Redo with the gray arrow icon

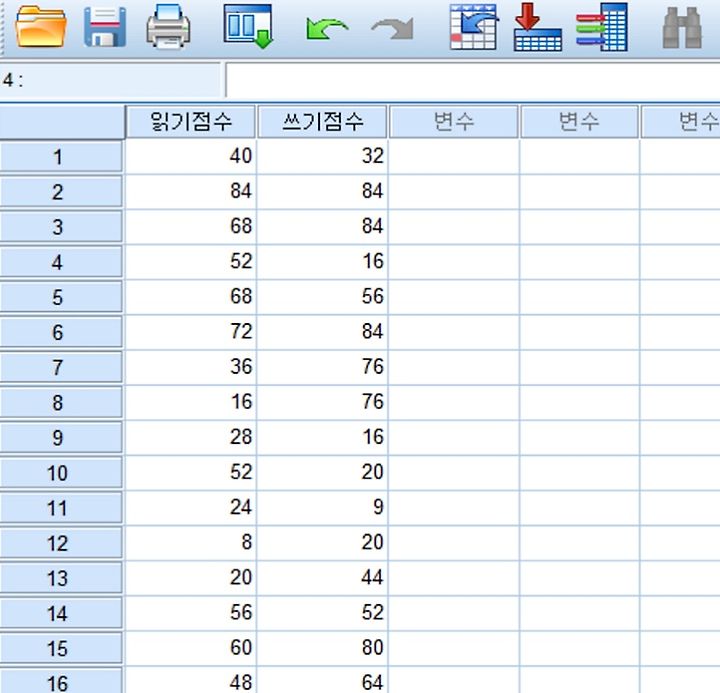point(393,30)
